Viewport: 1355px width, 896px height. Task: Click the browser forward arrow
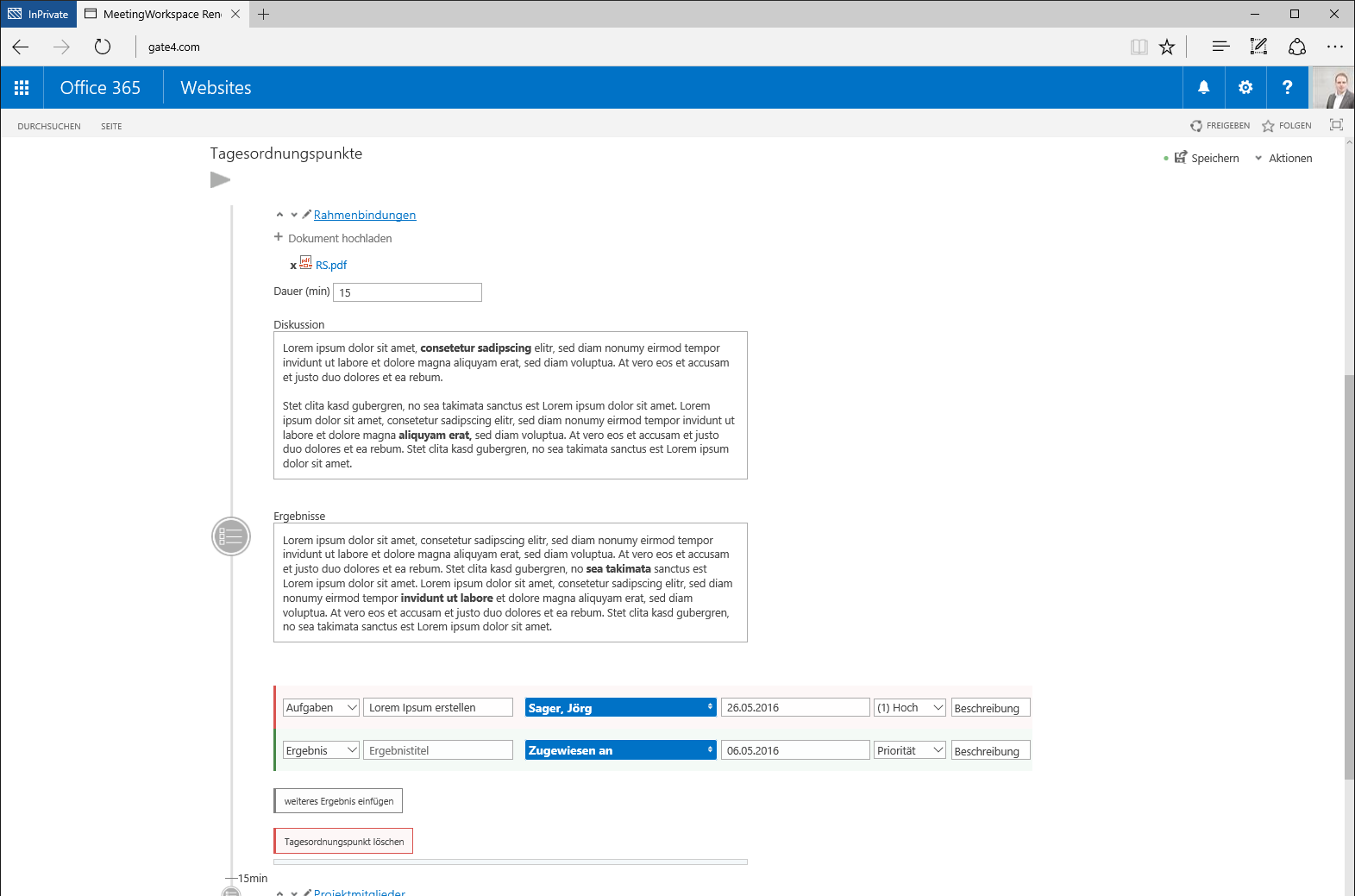(61, 47)
